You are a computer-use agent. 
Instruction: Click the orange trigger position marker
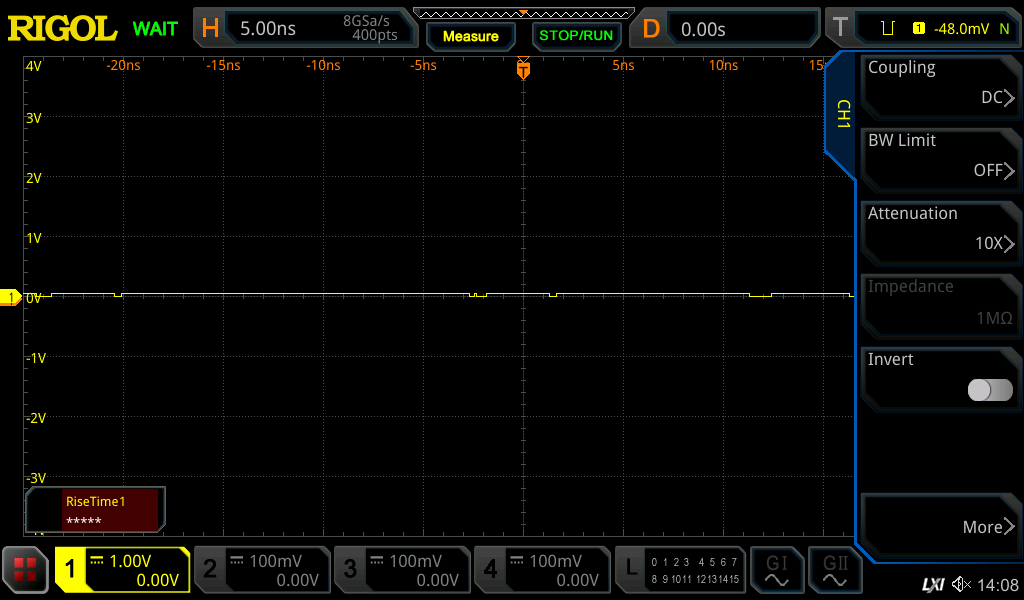click(523, 69)
